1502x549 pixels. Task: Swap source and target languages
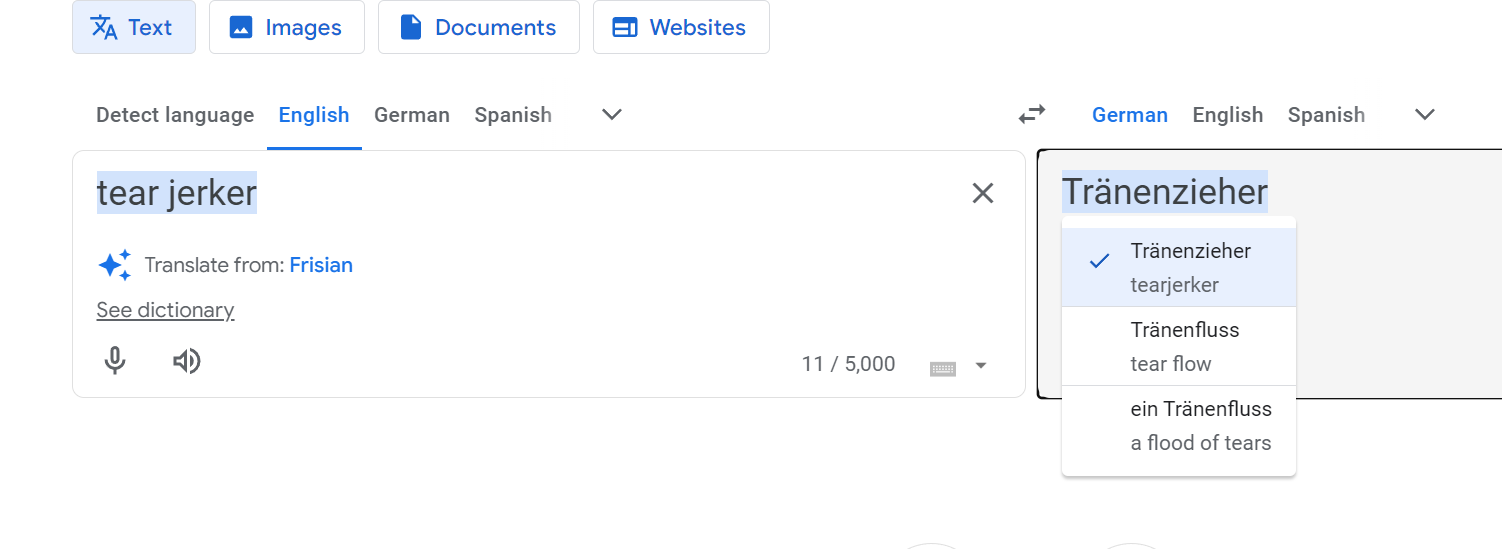[1032, 115]
